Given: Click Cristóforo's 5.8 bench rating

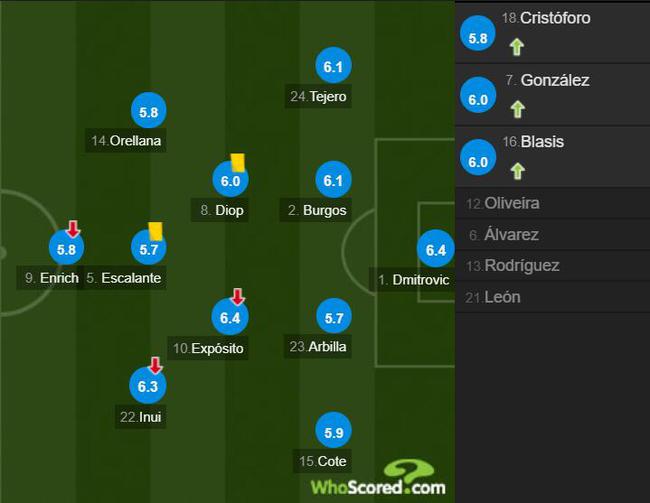Looking at the screenshot, I should [x=478, y=34].
